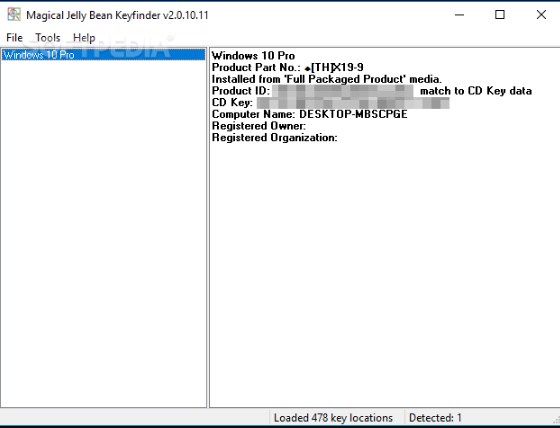Click the window title 'Magical Jelly Bean Keyfinder v2.0.10.11'
560x428 pixels.
[117, 15]
